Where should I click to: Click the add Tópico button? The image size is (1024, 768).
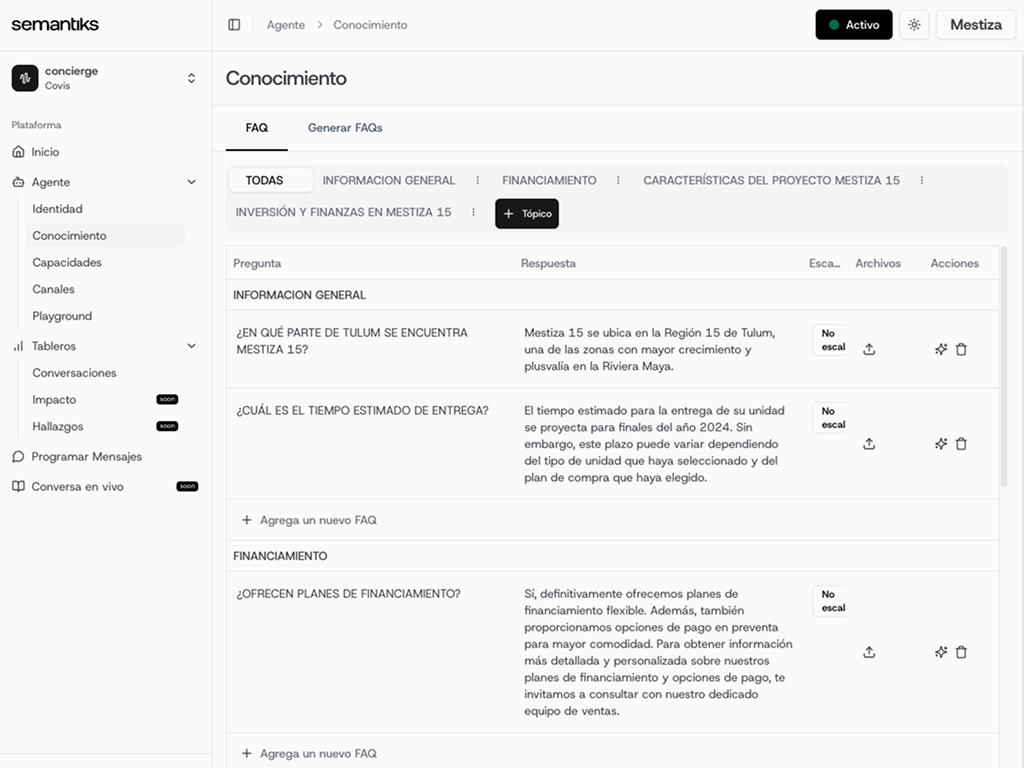coord(527,213)
